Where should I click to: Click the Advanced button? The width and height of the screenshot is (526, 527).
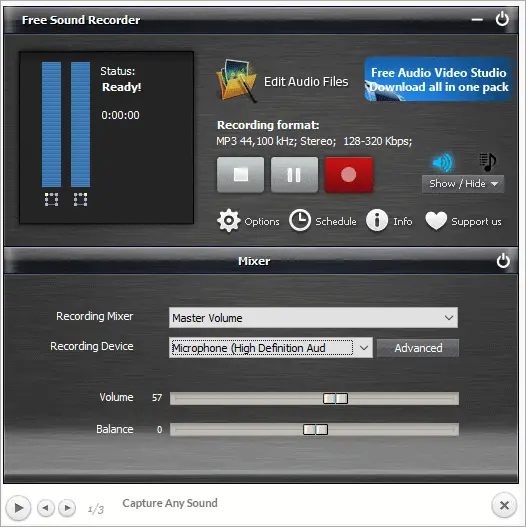coord(418,348)
